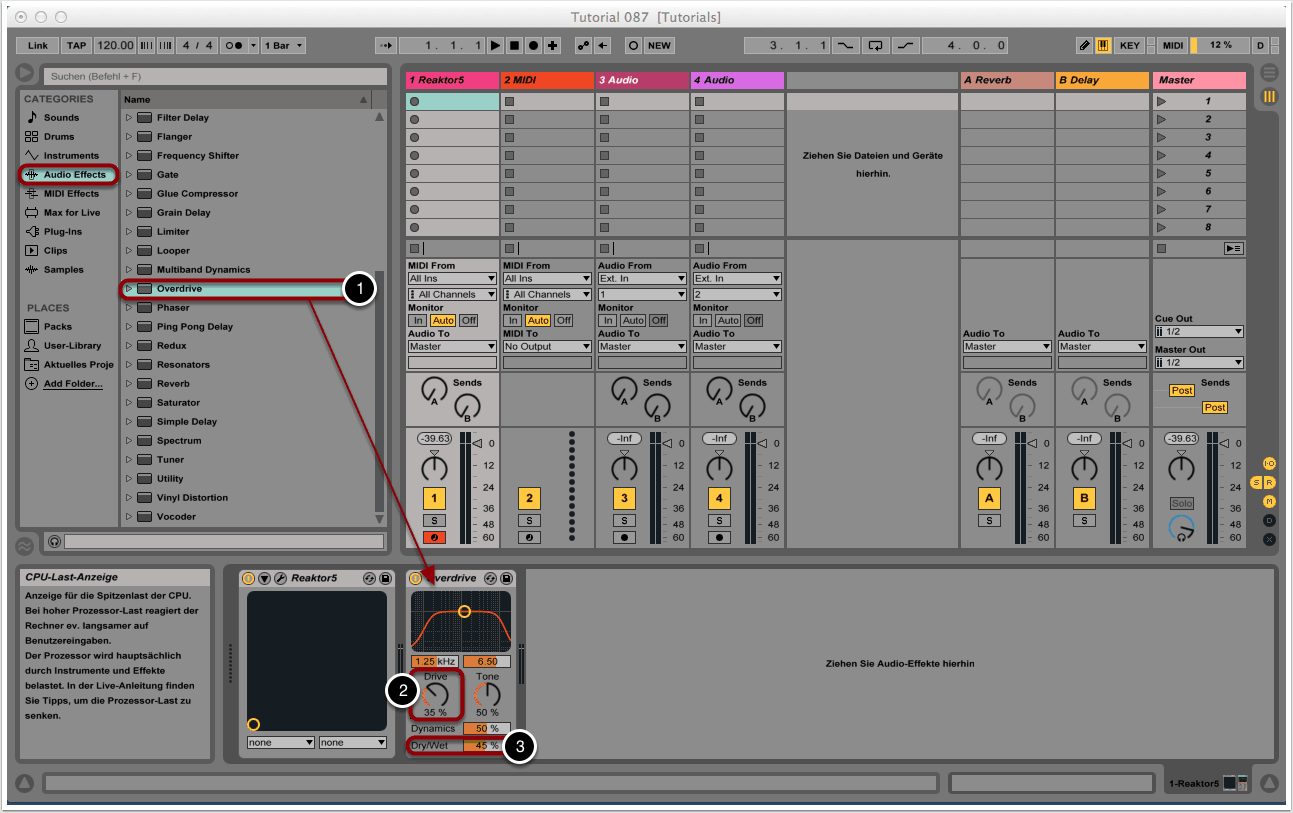Click the Add Folder link in Places
Viewport: 1293px width, 813px height.
coord(72,384)
